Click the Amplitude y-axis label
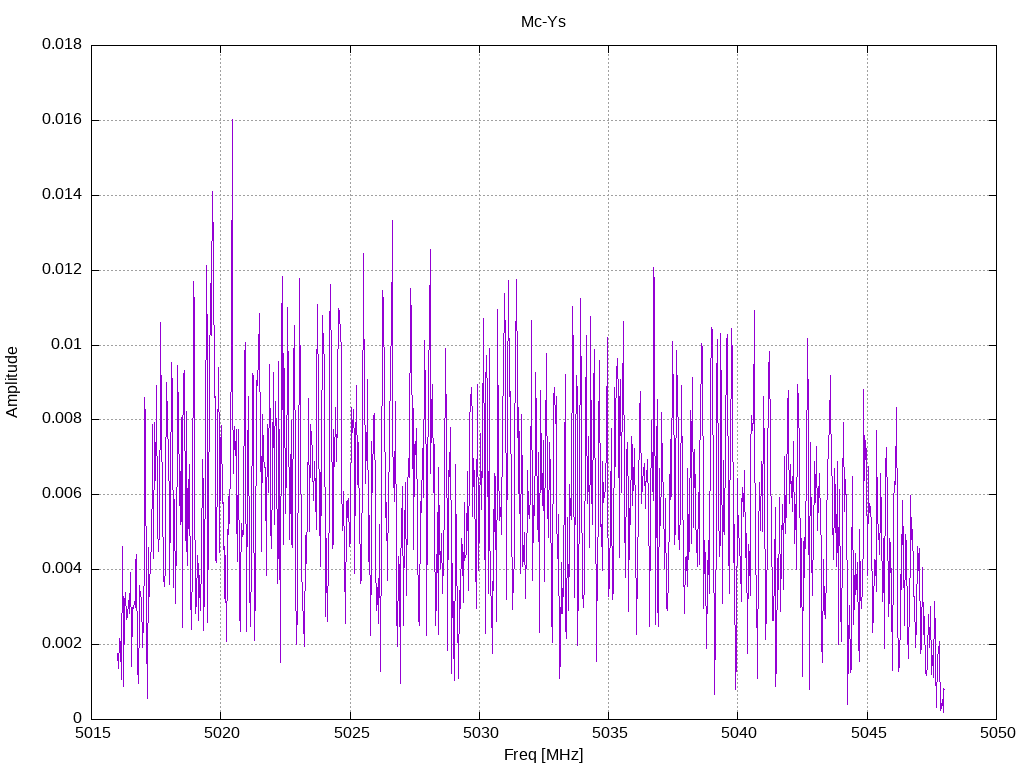 pyautogui.click(x=12, y=382)
